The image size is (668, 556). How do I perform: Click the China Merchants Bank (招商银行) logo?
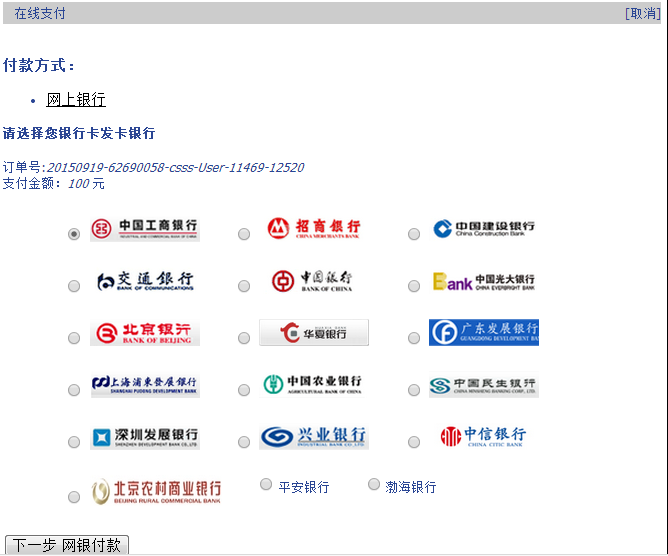coord(314,229)
